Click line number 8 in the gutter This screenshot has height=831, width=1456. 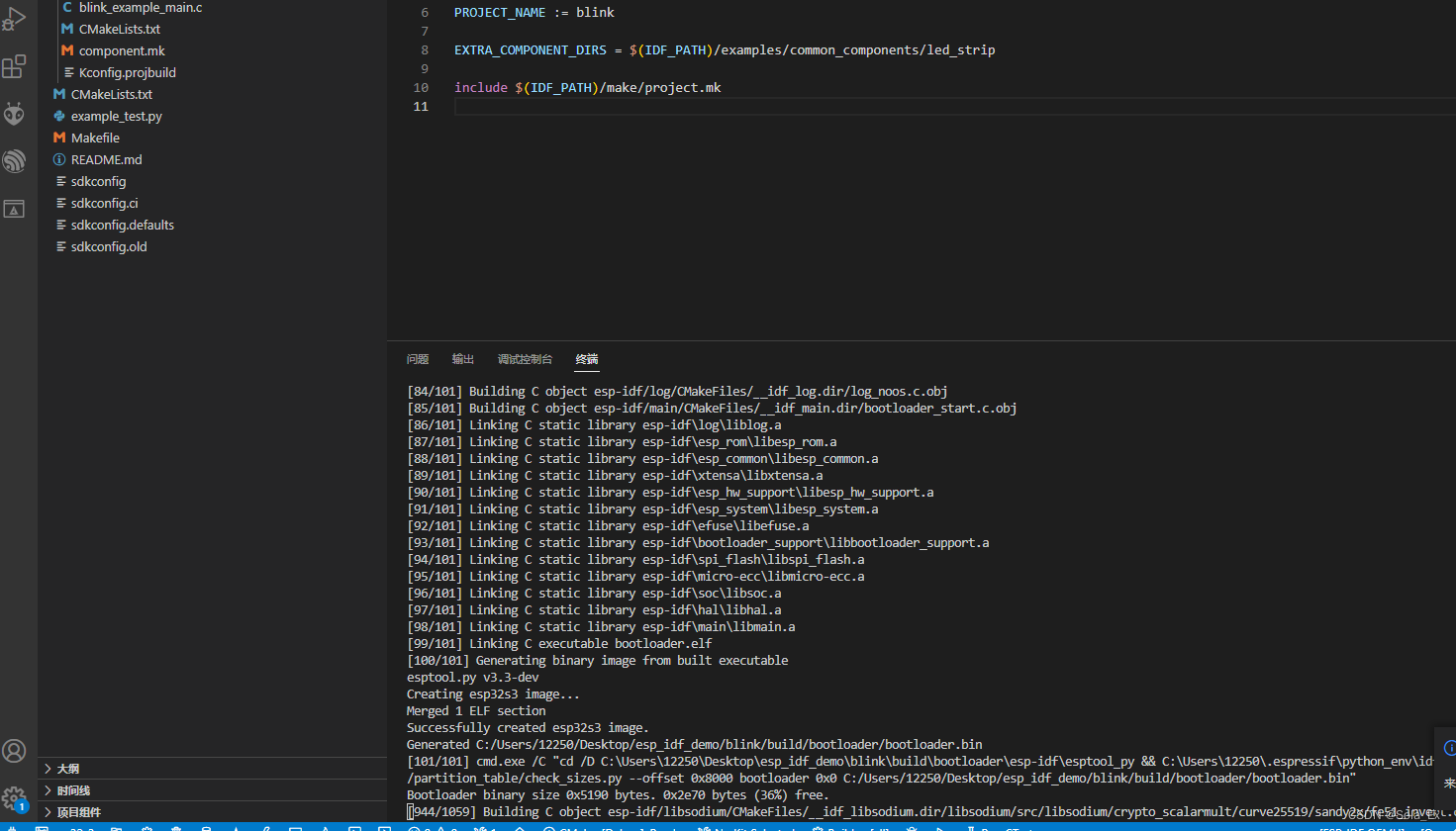coord(425,50)
